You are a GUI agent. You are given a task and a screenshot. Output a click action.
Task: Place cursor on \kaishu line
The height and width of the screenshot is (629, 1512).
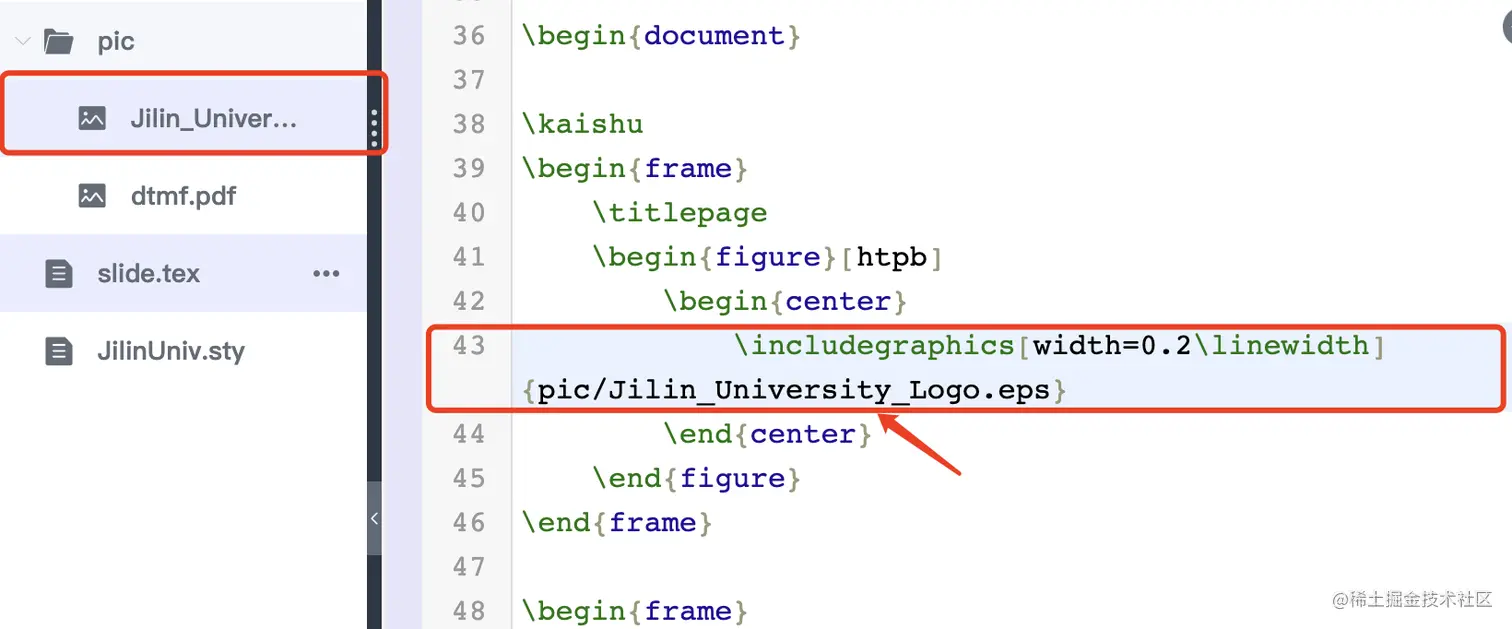582,124
